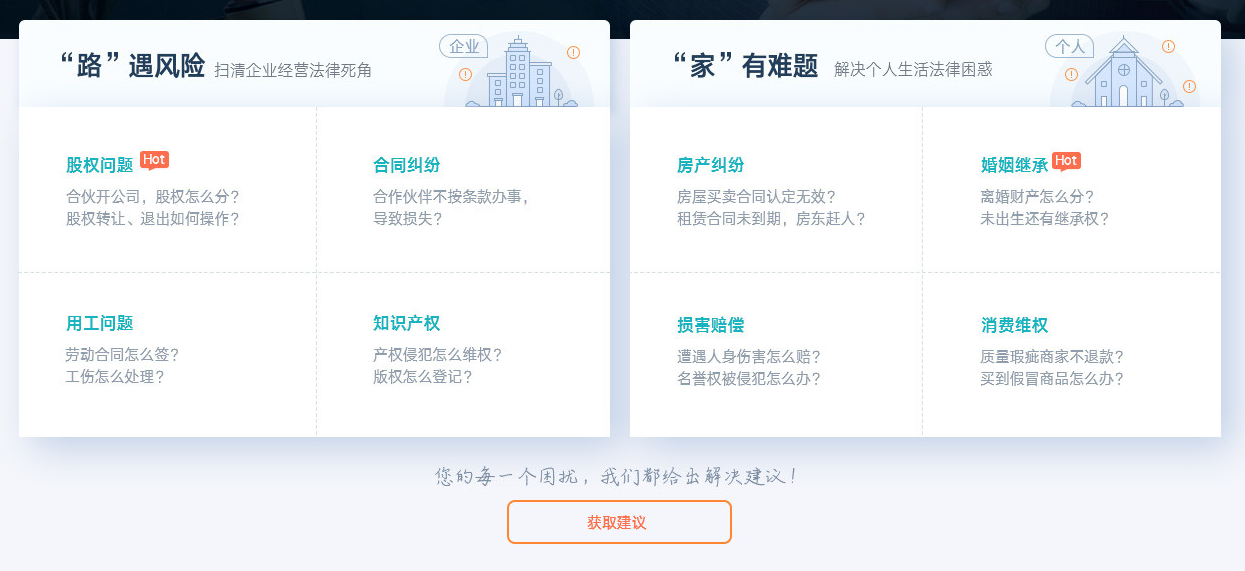Open the 知识产权 topic
This screenshot has height=571, width=1245.
click(x=406, y=323)
